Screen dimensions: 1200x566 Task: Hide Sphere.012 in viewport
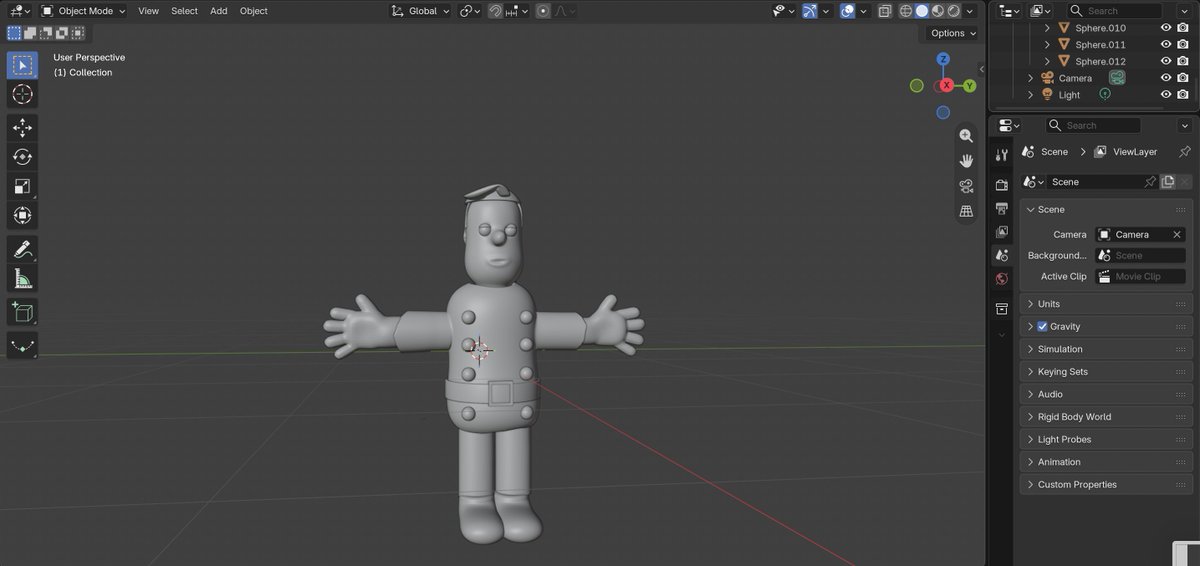pyautogui.click(x=1166, y=61)
